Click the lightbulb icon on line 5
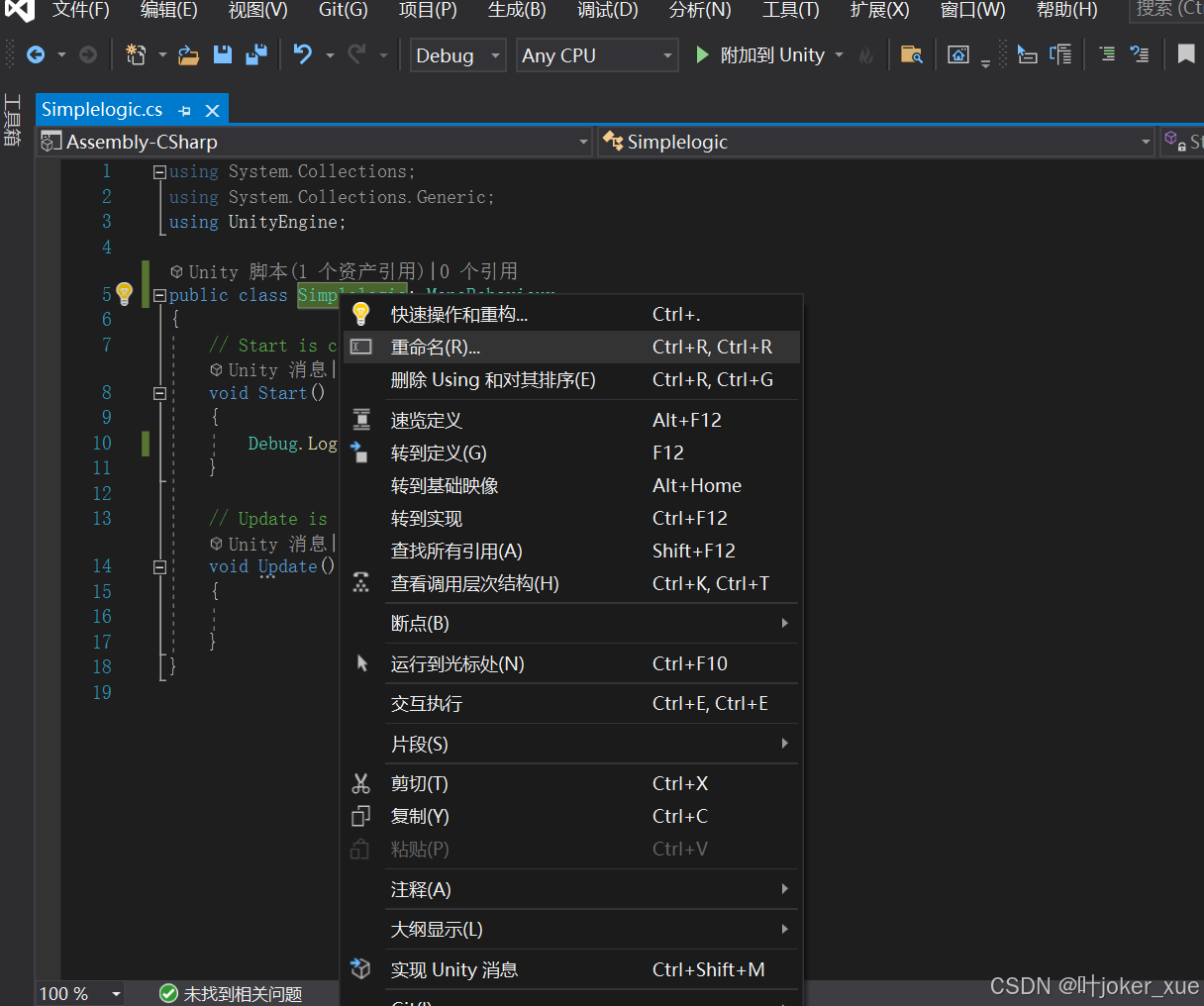This screenshot has height=1006, width=1204. tap(124, 294)
